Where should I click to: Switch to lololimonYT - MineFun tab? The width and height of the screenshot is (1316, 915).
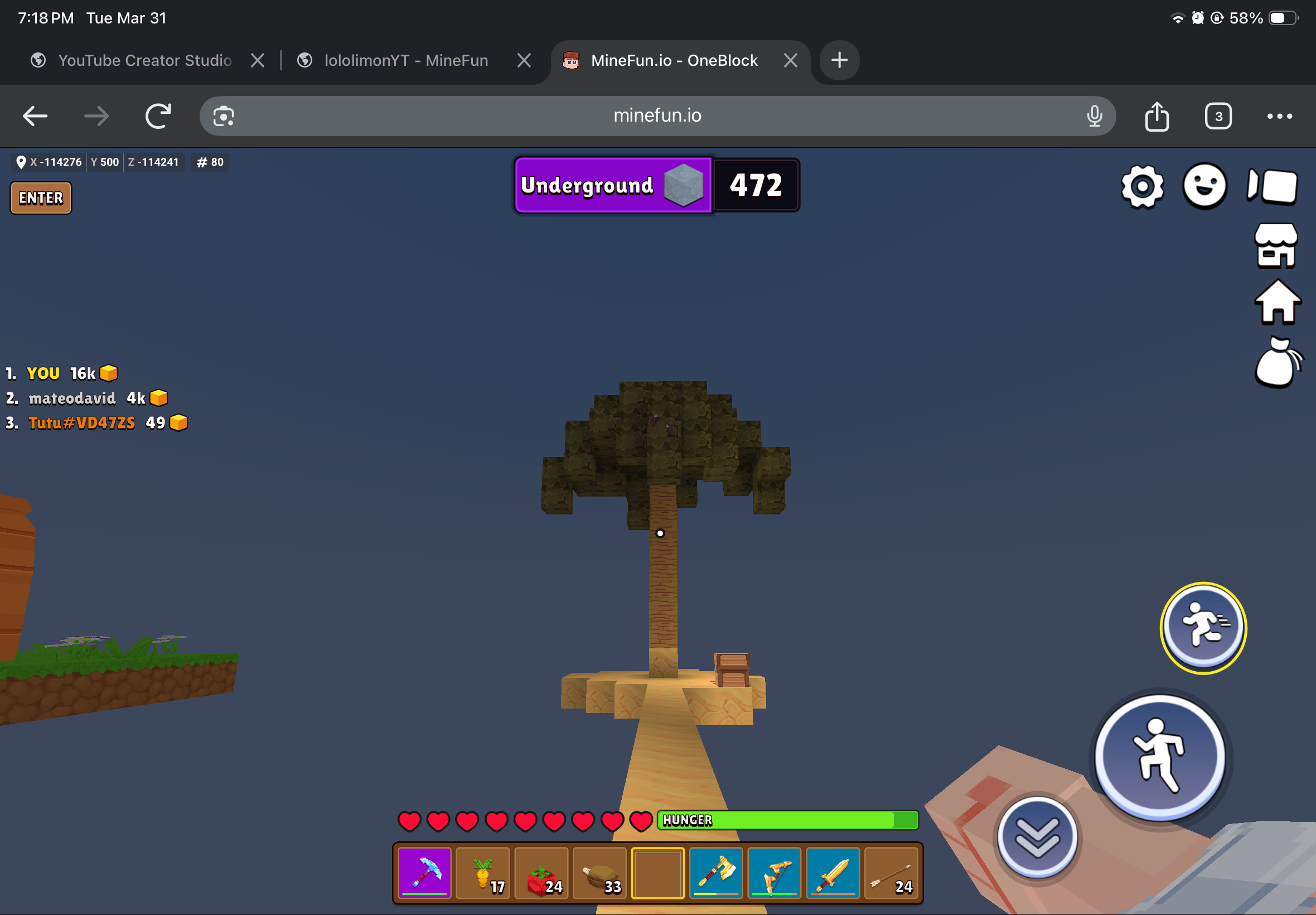coord(405,60)
